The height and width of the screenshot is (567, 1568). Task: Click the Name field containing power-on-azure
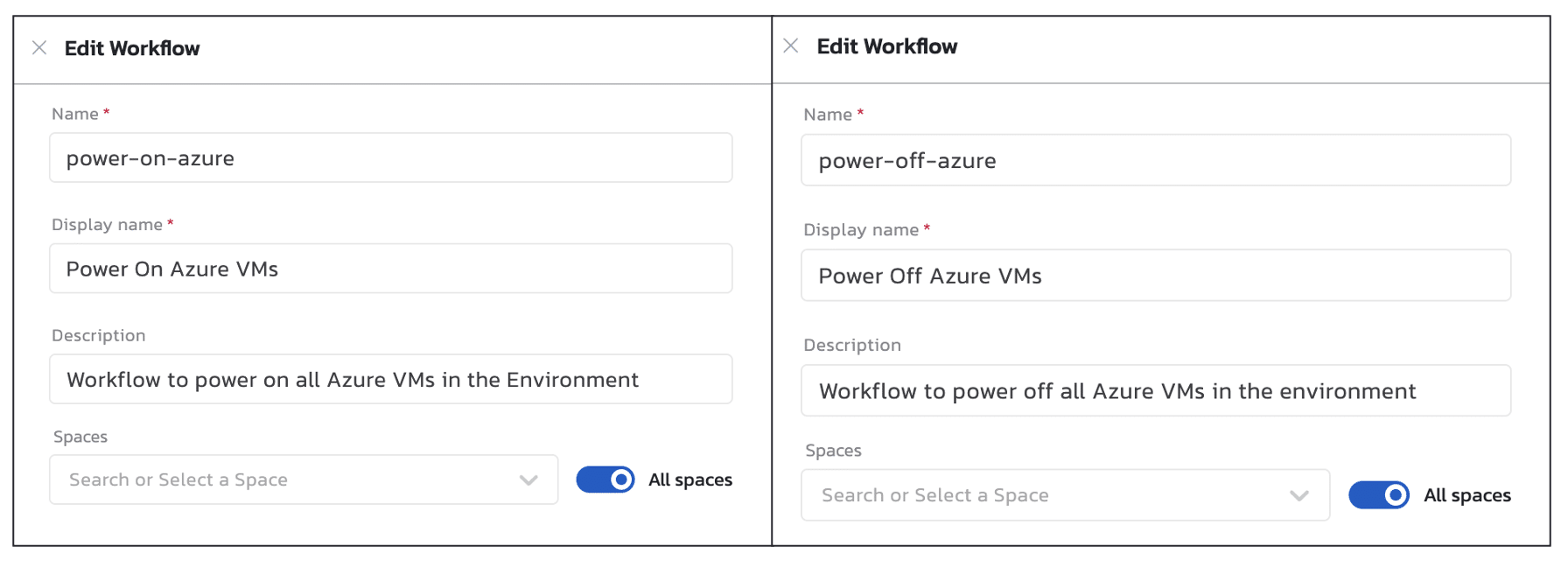[x=391, y=157]
